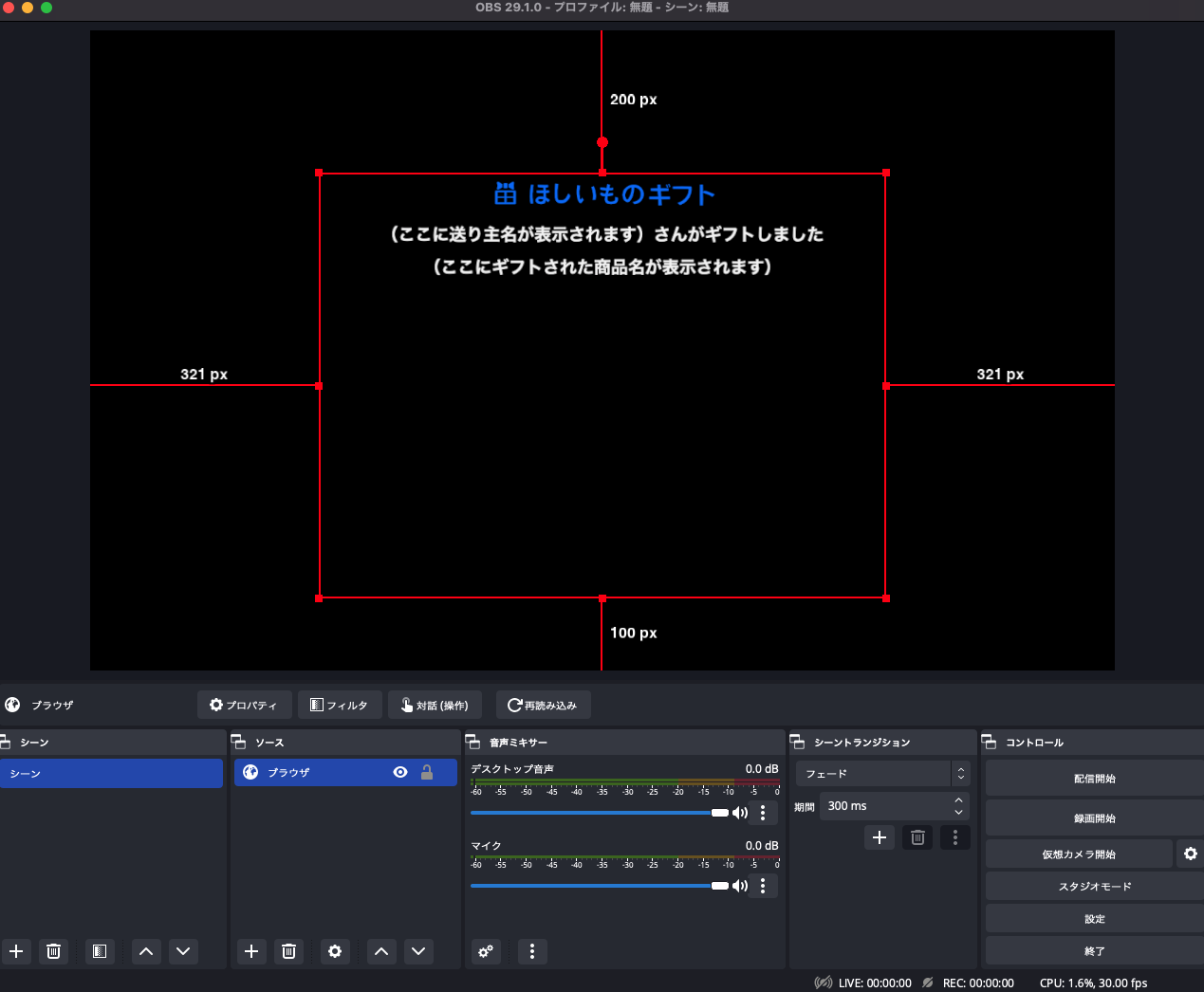The image size is (1204, 992).
Task: Add a new source with the plus icon
Action: [x=251, y=951]
